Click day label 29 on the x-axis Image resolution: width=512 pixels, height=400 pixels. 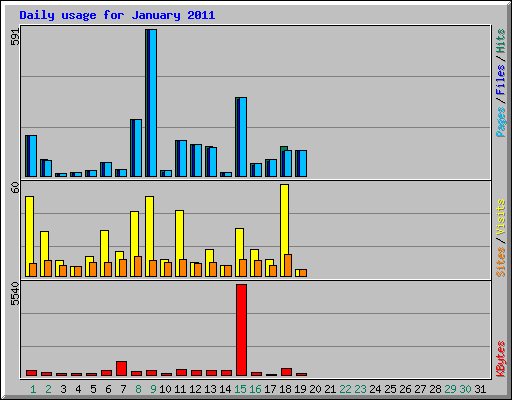click(450, 389)
